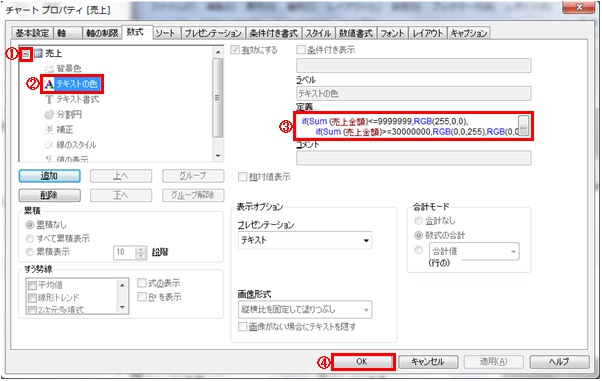Increase the 段階 stepper value
The width and height of the screenshot is (602, 381).
pos(141,249)
